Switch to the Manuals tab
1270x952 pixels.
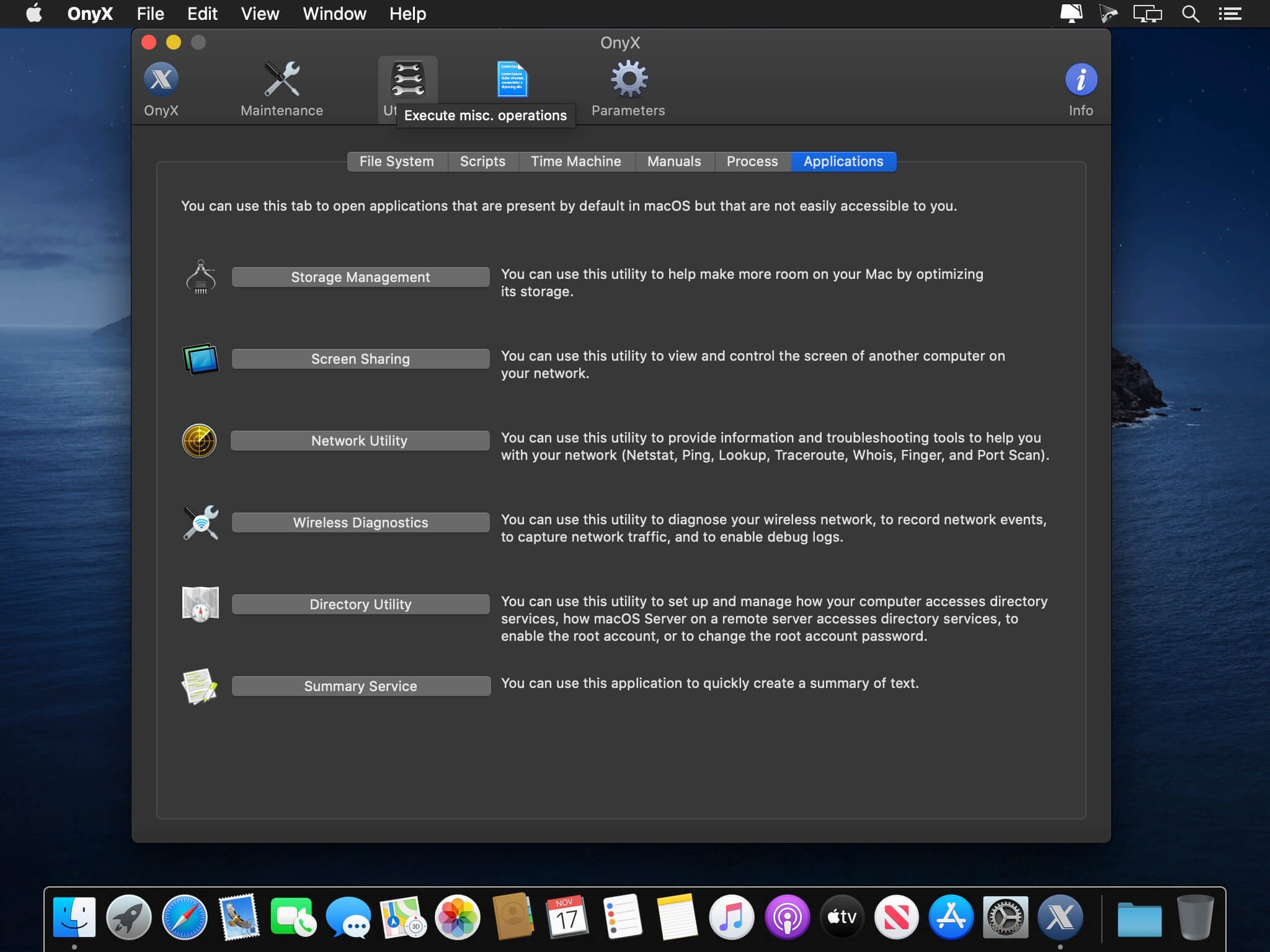point(675,161)
